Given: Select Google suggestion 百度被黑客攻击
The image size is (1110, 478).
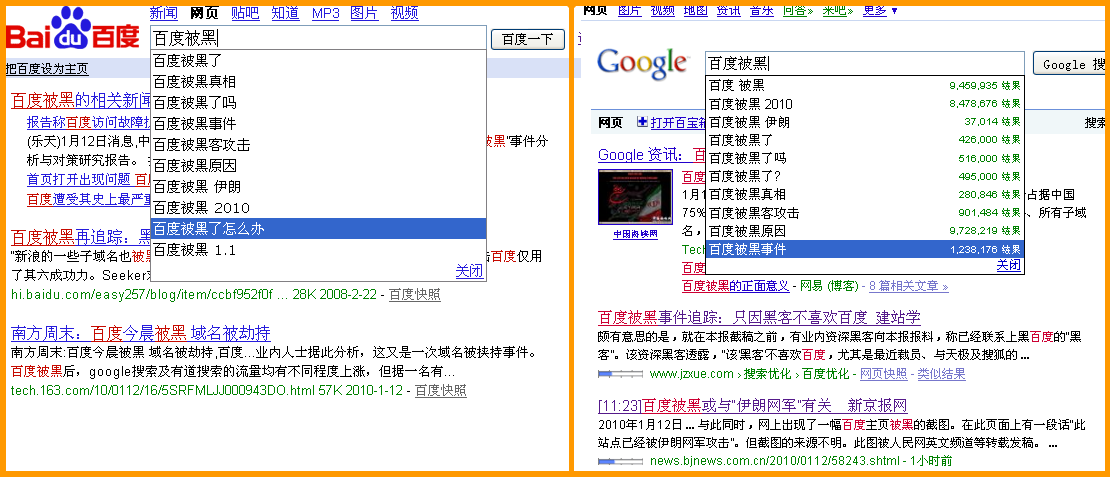Looking at the screenshot, I should tap(864, 212).
